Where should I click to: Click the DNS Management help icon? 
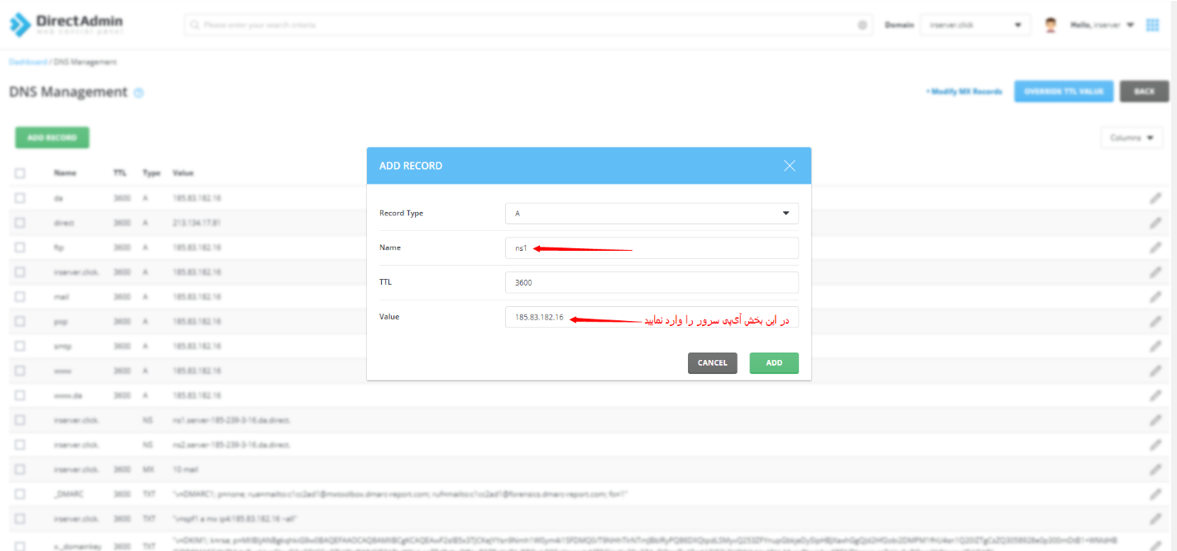tap(139, 93)
